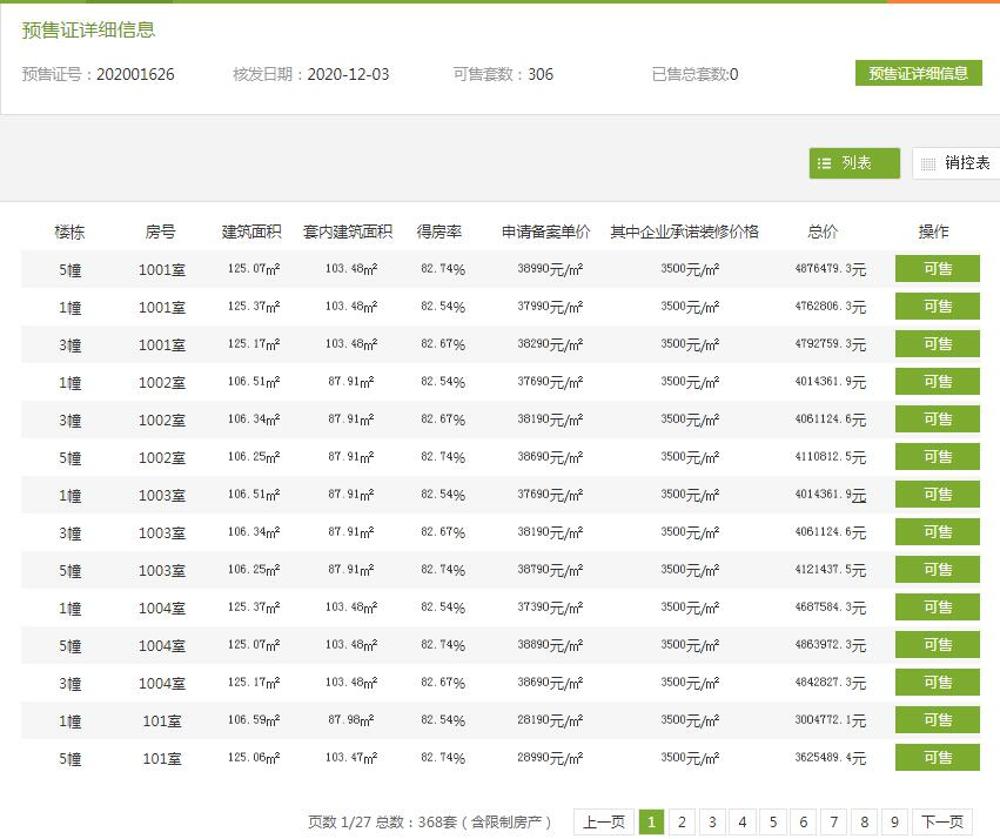Click total price 4121437.5元

point(830,570)
